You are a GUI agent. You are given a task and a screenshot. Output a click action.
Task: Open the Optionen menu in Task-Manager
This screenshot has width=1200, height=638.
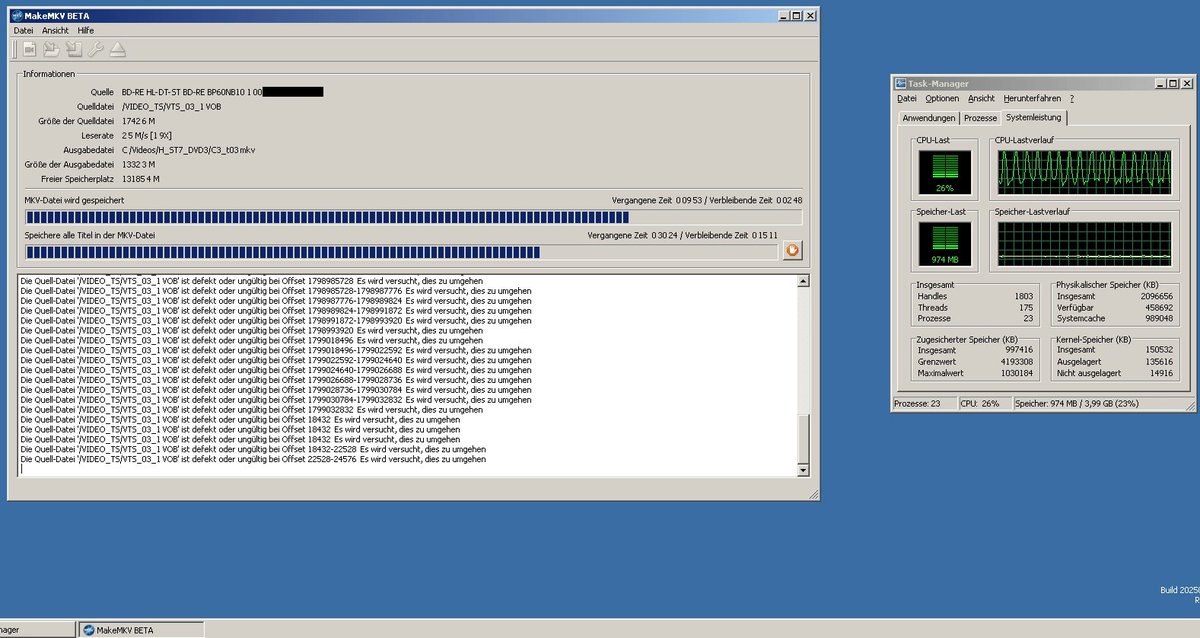tap(942, 99)
